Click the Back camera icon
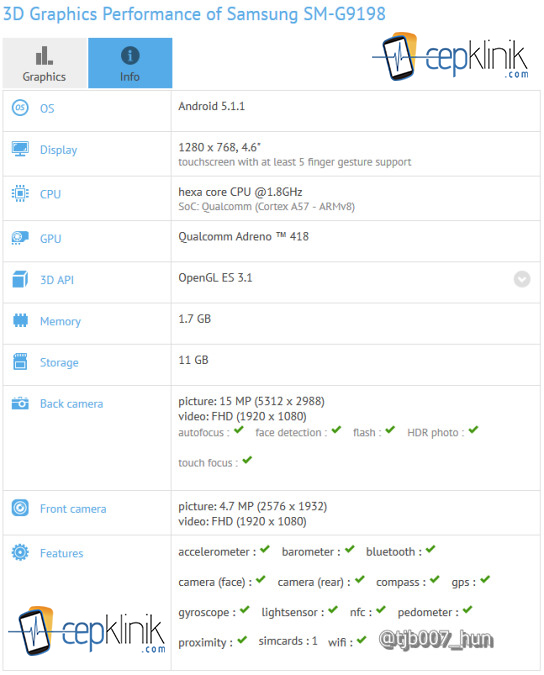Image resolution: width=544 pixels, height=675 pixels. (20, 403)
